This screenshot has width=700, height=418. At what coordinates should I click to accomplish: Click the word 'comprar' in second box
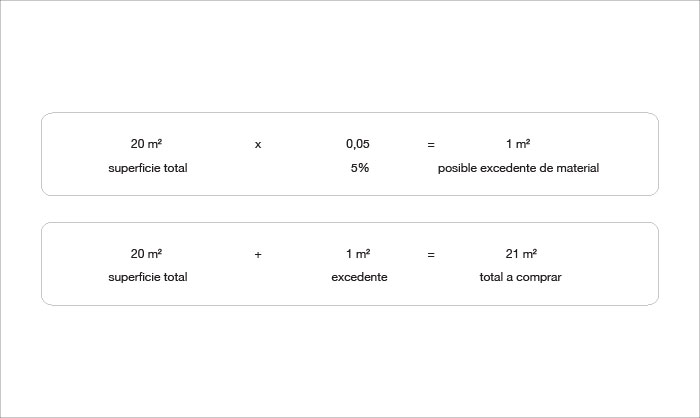click(539, 277)
